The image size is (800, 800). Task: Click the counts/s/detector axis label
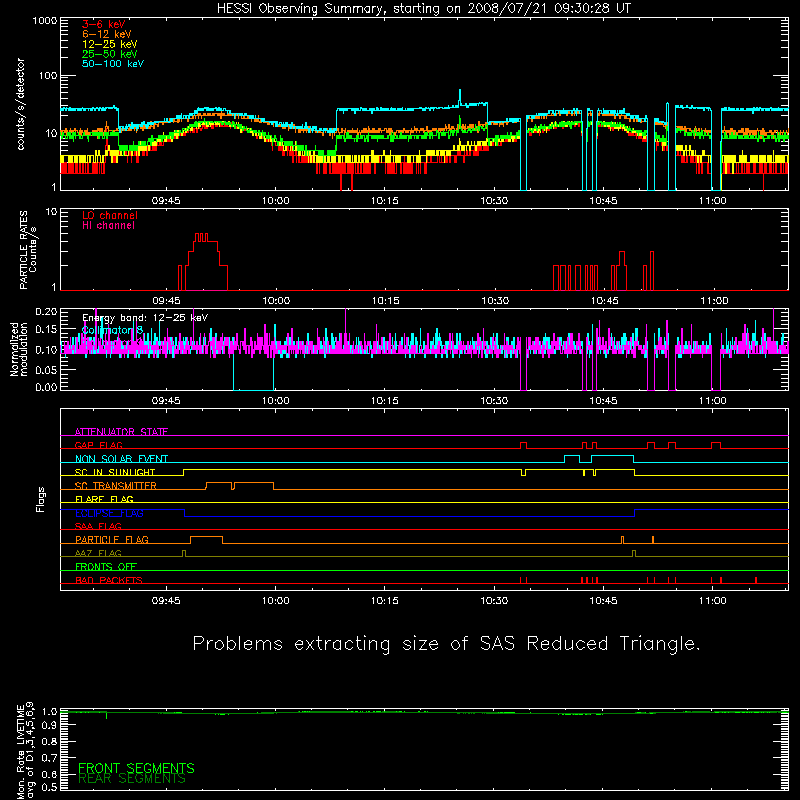coord(21,104)
